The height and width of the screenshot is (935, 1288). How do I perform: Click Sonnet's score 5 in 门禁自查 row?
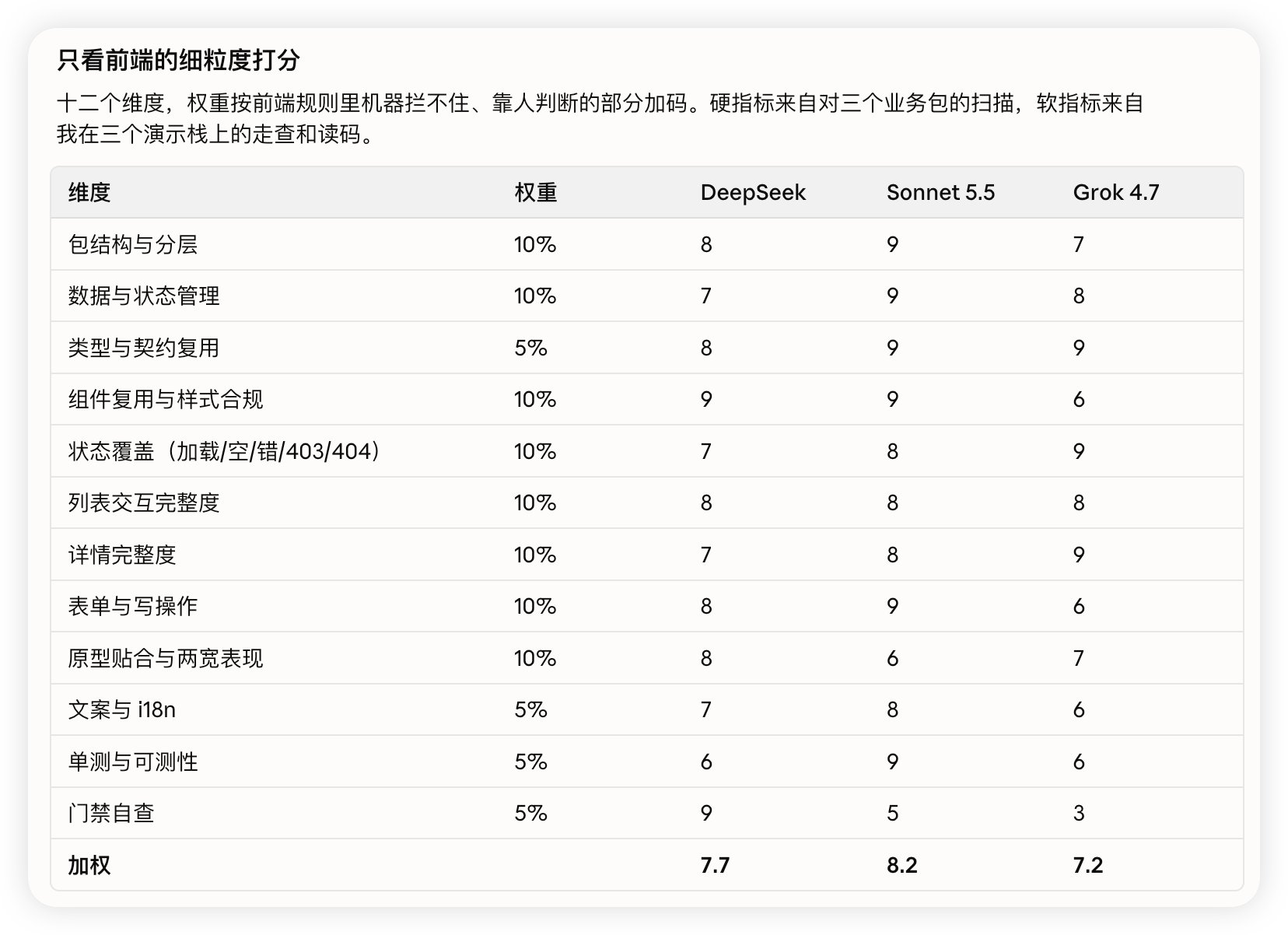(893, 813)
